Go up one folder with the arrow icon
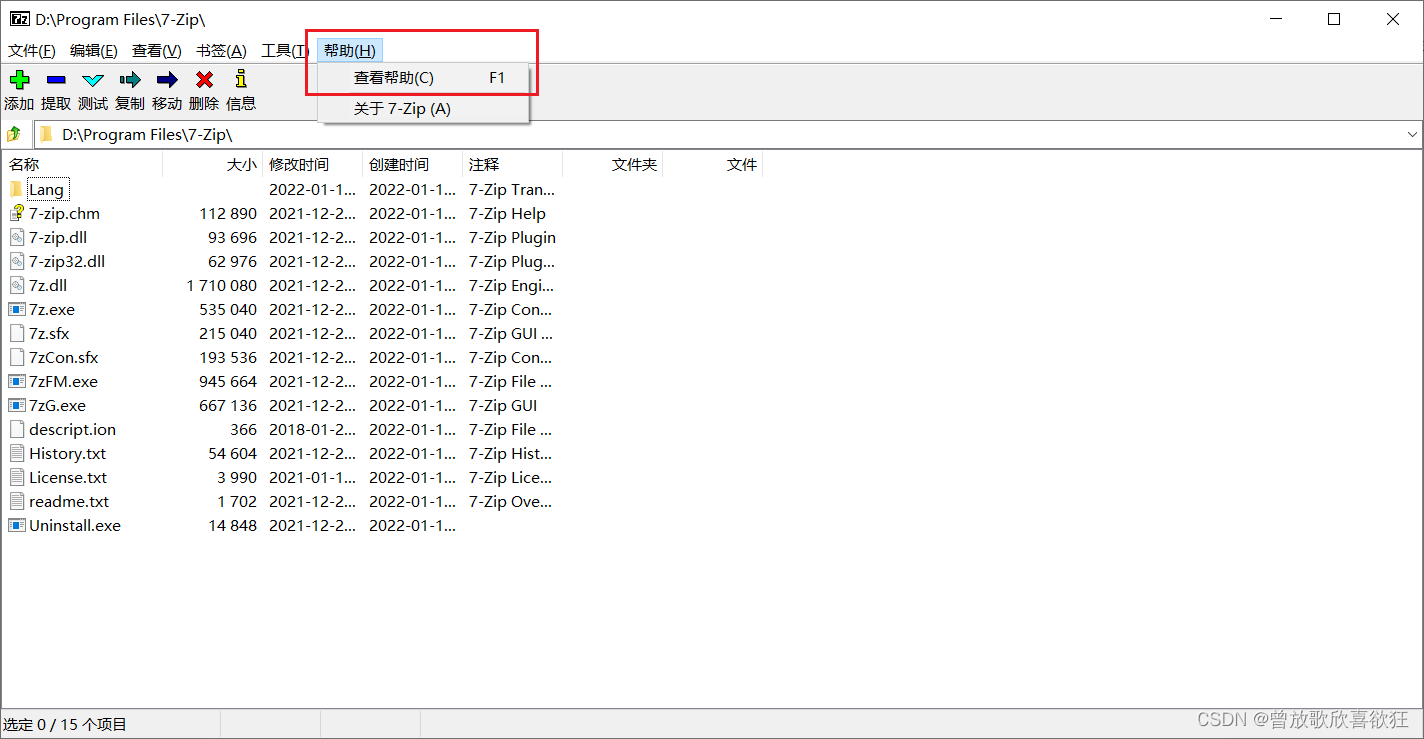Screen dimensions: 1424x739 pyautogui.click(x=14, y=134)
